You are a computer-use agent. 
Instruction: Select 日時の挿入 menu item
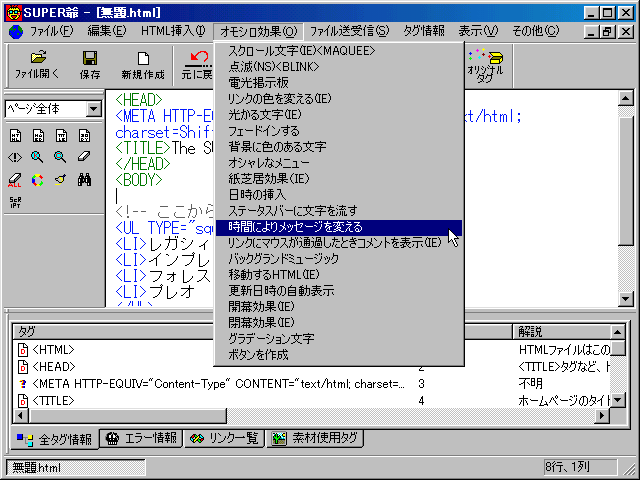[339, 195]
